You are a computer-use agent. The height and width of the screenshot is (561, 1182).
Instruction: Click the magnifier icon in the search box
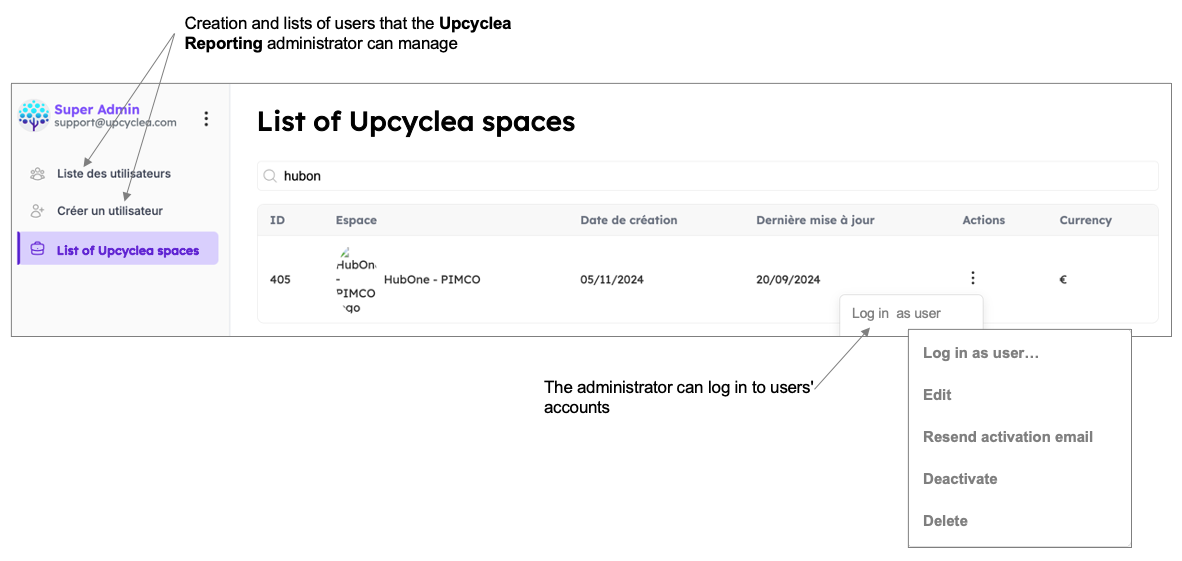pyautogui.click(x=269, y=176)
